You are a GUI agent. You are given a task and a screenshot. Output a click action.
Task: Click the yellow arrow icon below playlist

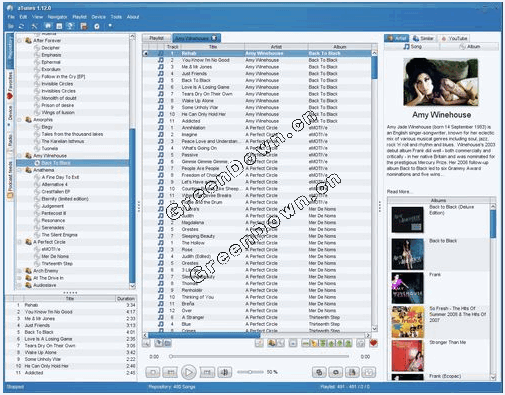coord(314,343)
